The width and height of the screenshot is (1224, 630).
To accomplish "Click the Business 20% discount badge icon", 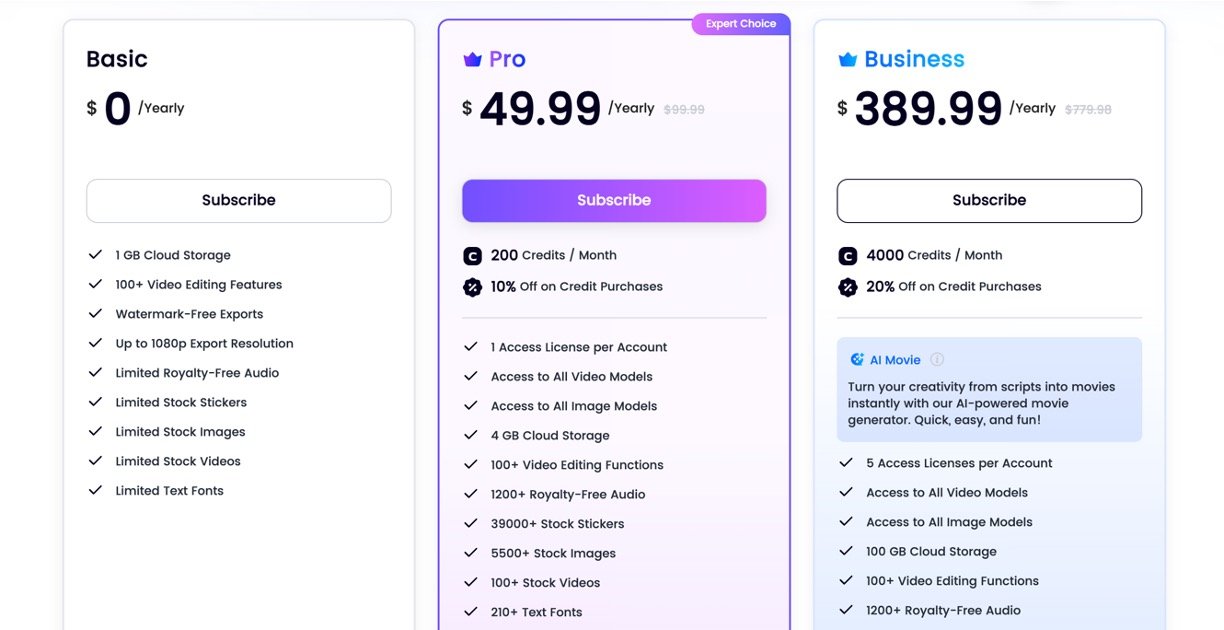I will (848, 287).
